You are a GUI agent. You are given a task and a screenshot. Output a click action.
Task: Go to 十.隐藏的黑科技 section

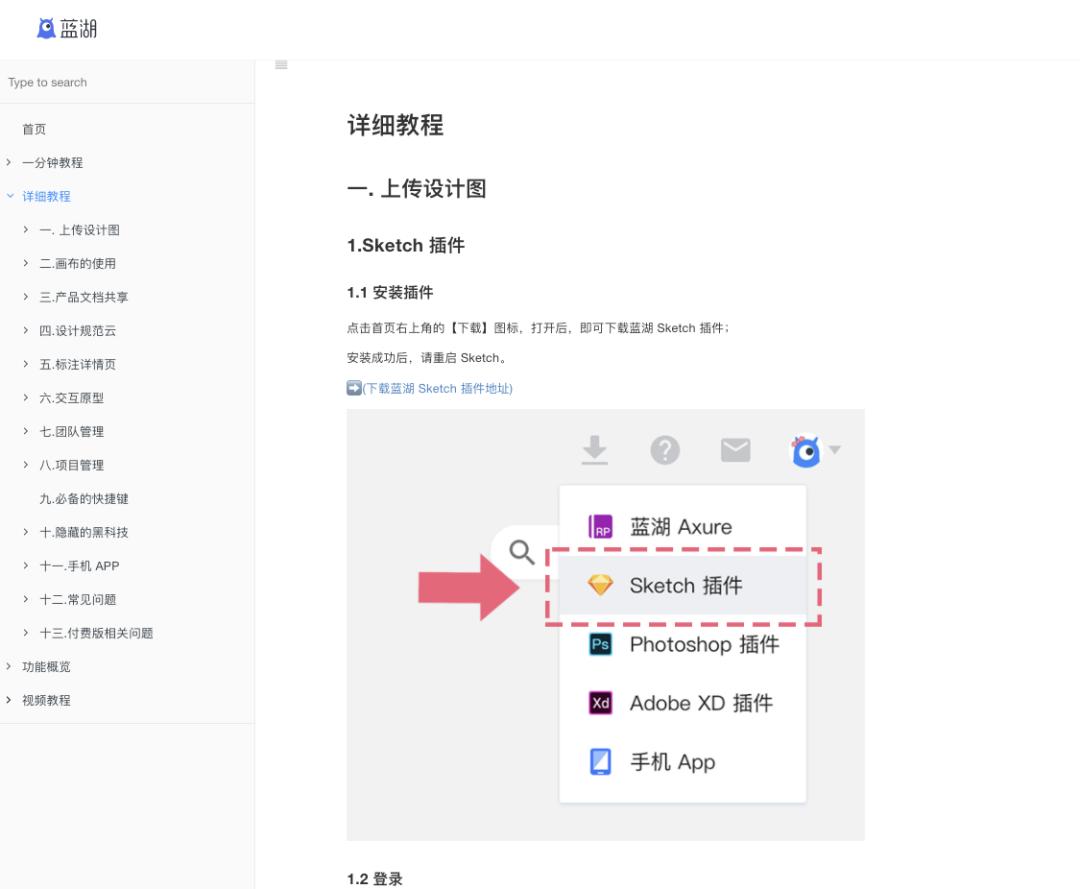pos(84,532)
